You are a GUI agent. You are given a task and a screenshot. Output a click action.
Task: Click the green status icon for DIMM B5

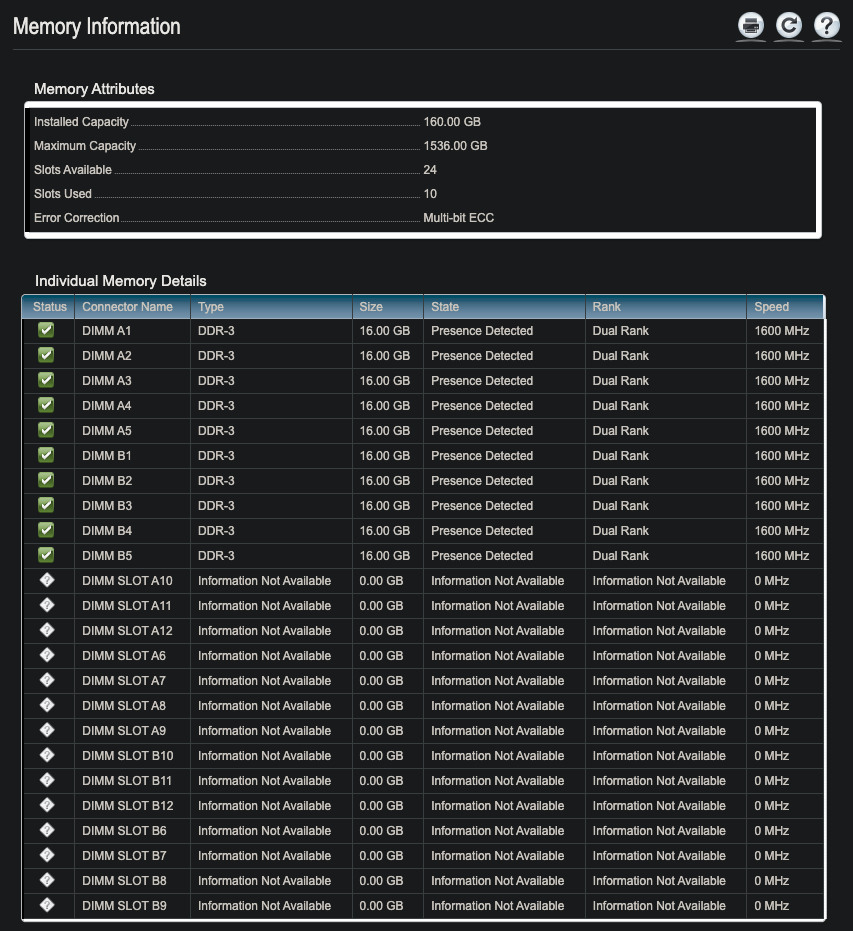pyautogui.click(x=46, y=555)
